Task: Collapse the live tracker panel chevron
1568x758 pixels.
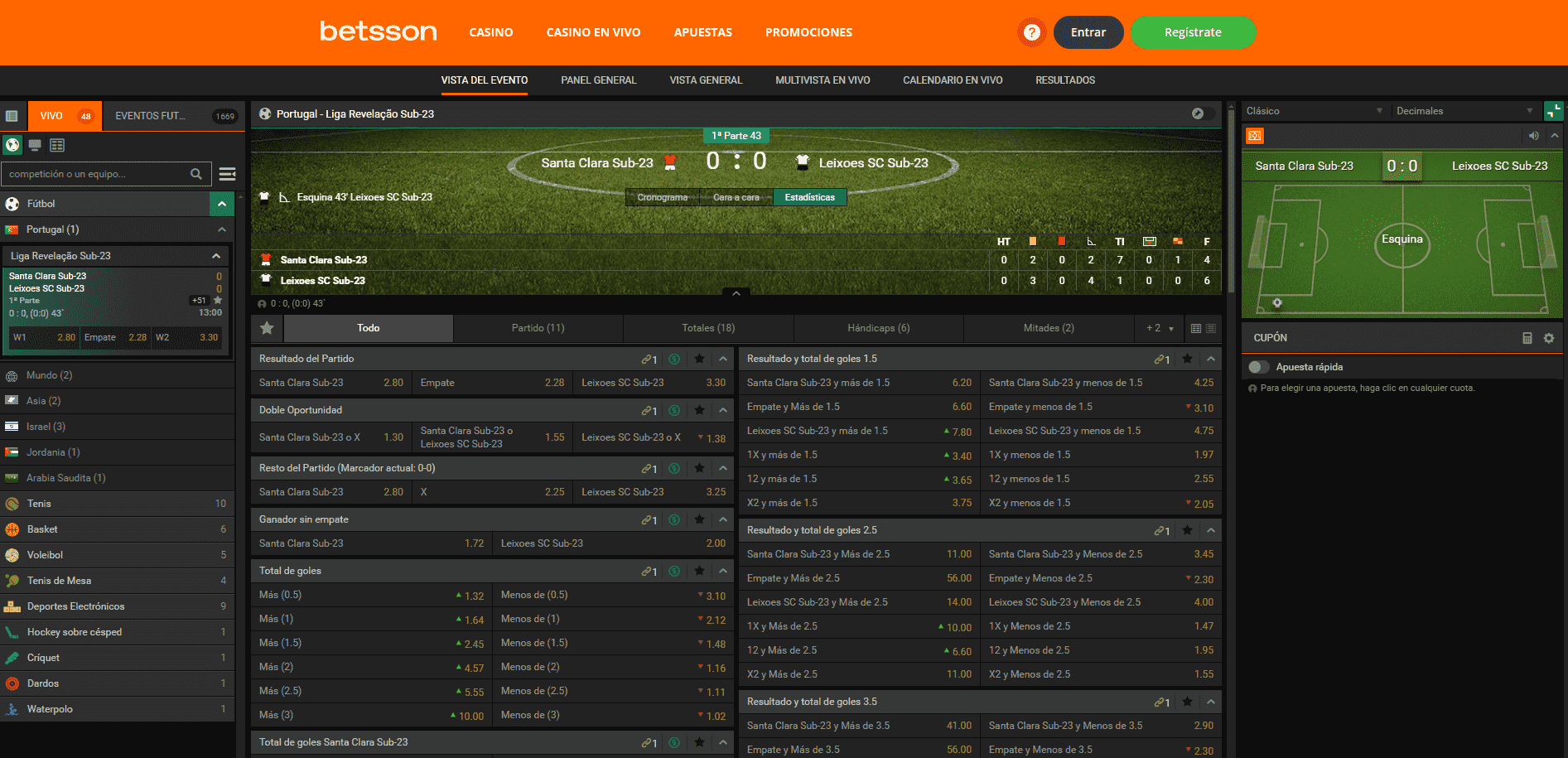Action: point(1555,136)
